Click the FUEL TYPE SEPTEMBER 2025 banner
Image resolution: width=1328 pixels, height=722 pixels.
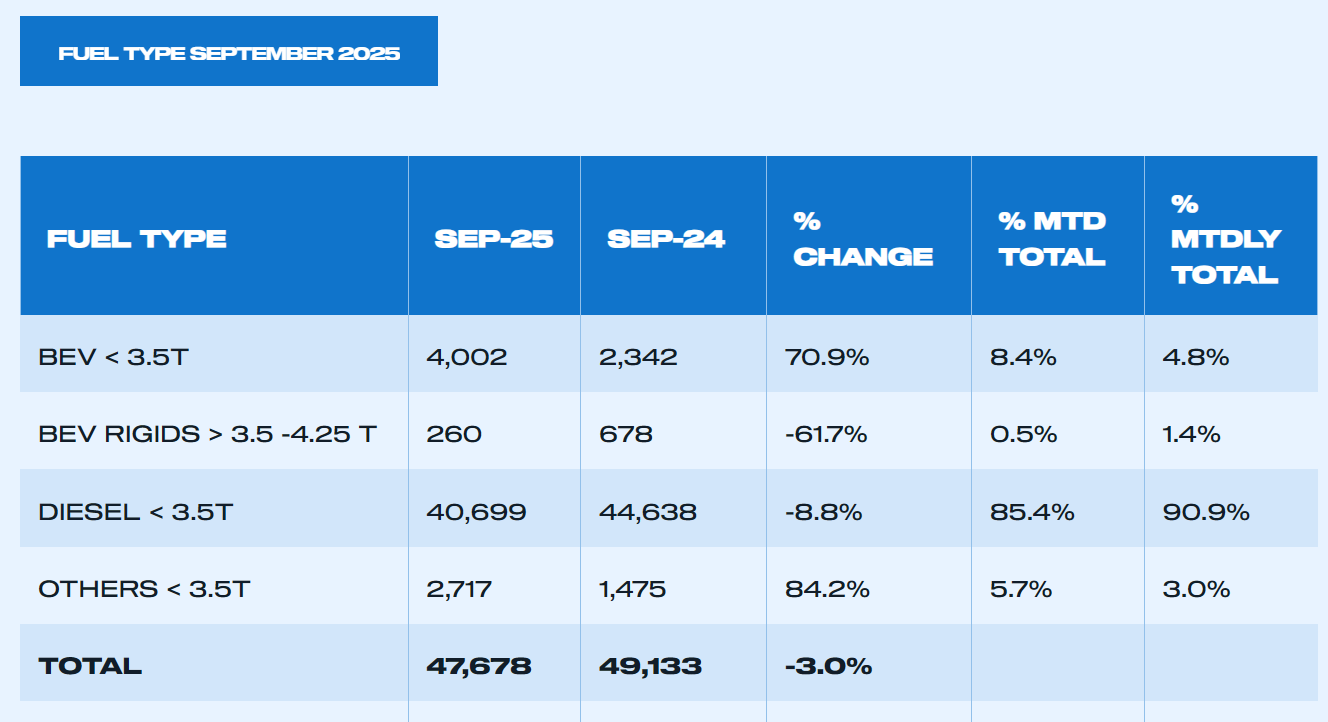pyautogui.click(x=229, y=52)
